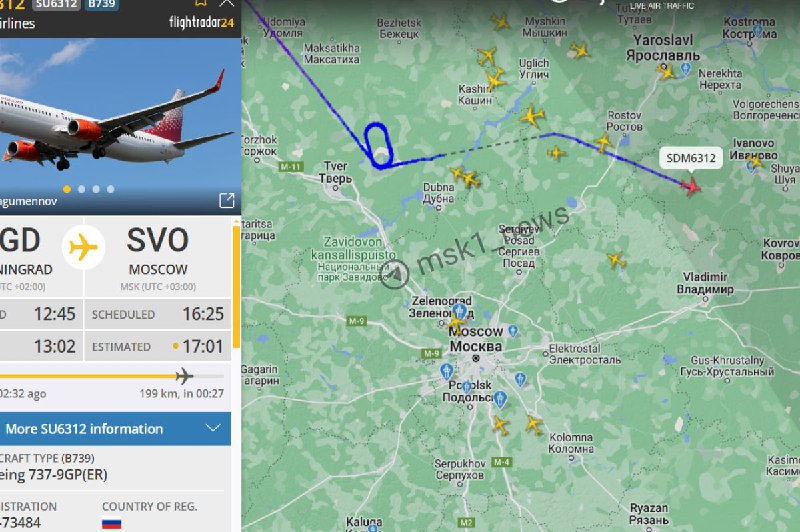Click the flight progress bar plane marker

(184, 376)
